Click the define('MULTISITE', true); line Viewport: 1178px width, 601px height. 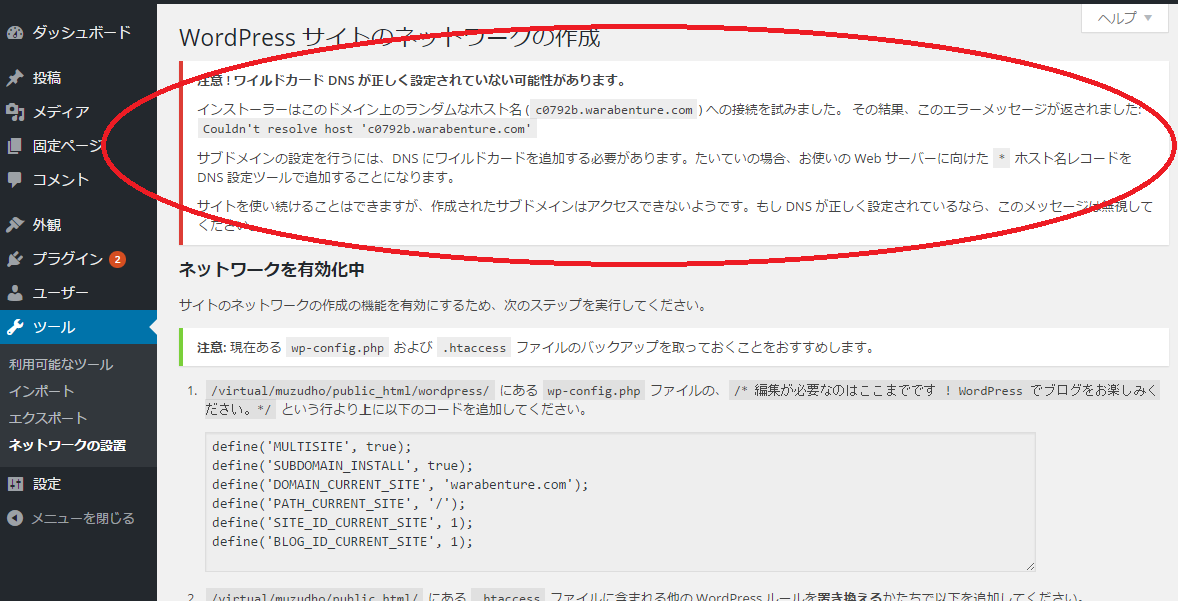click(312, 446)
